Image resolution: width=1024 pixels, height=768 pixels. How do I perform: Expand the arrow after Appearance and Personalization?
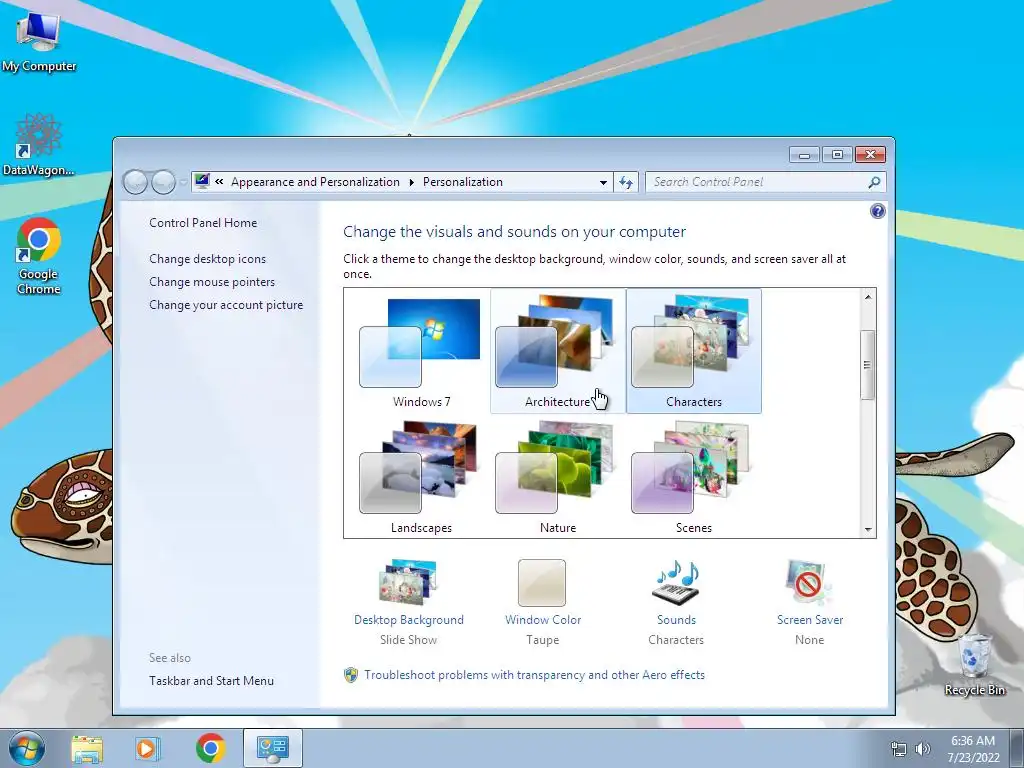(x=411, y=182)
